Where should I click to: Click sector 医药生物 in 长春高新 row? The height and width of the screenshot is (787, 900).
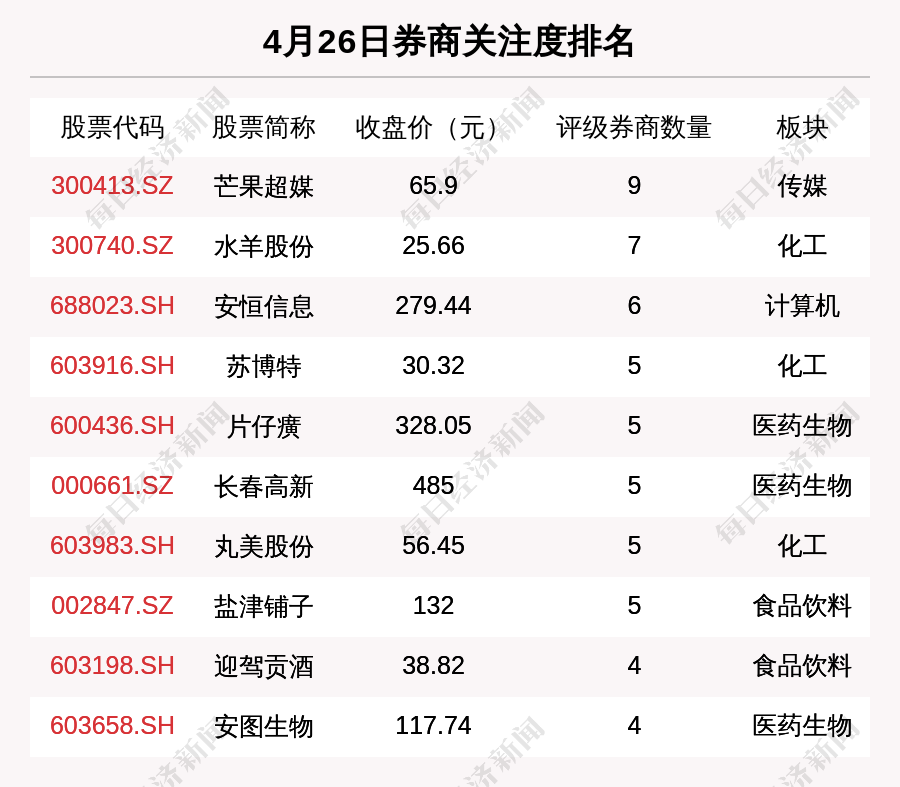click(x=802, y=487)
